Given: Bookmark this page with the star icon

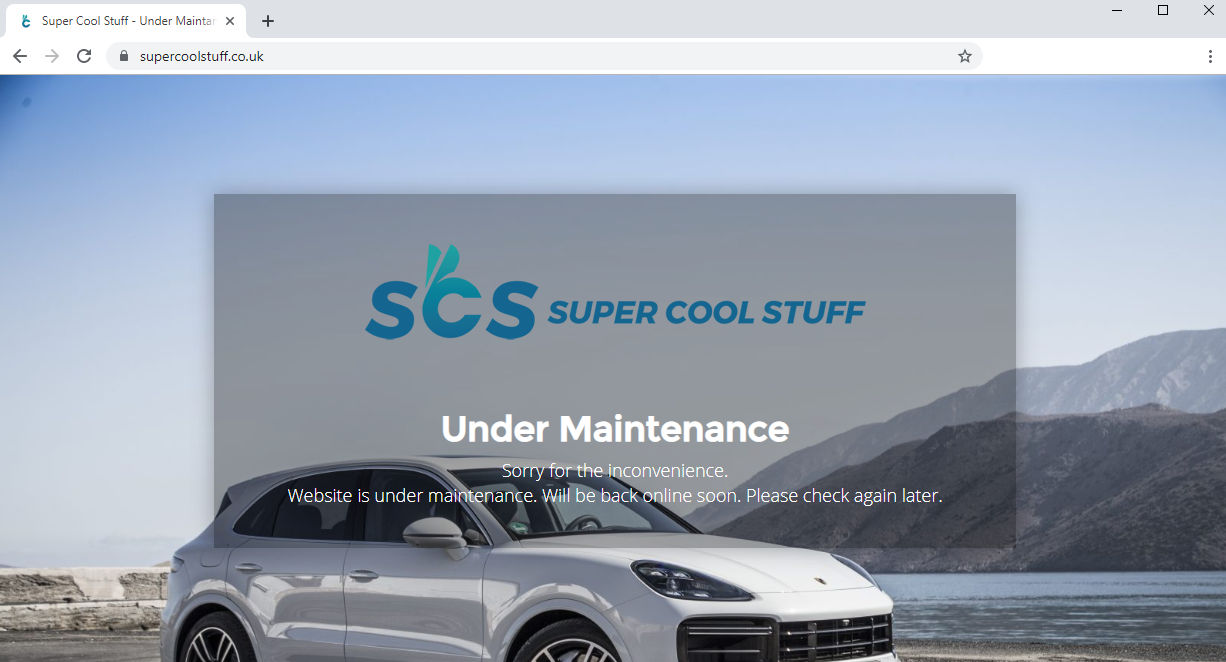Looking at the screenshot, I should coord(965,56).
